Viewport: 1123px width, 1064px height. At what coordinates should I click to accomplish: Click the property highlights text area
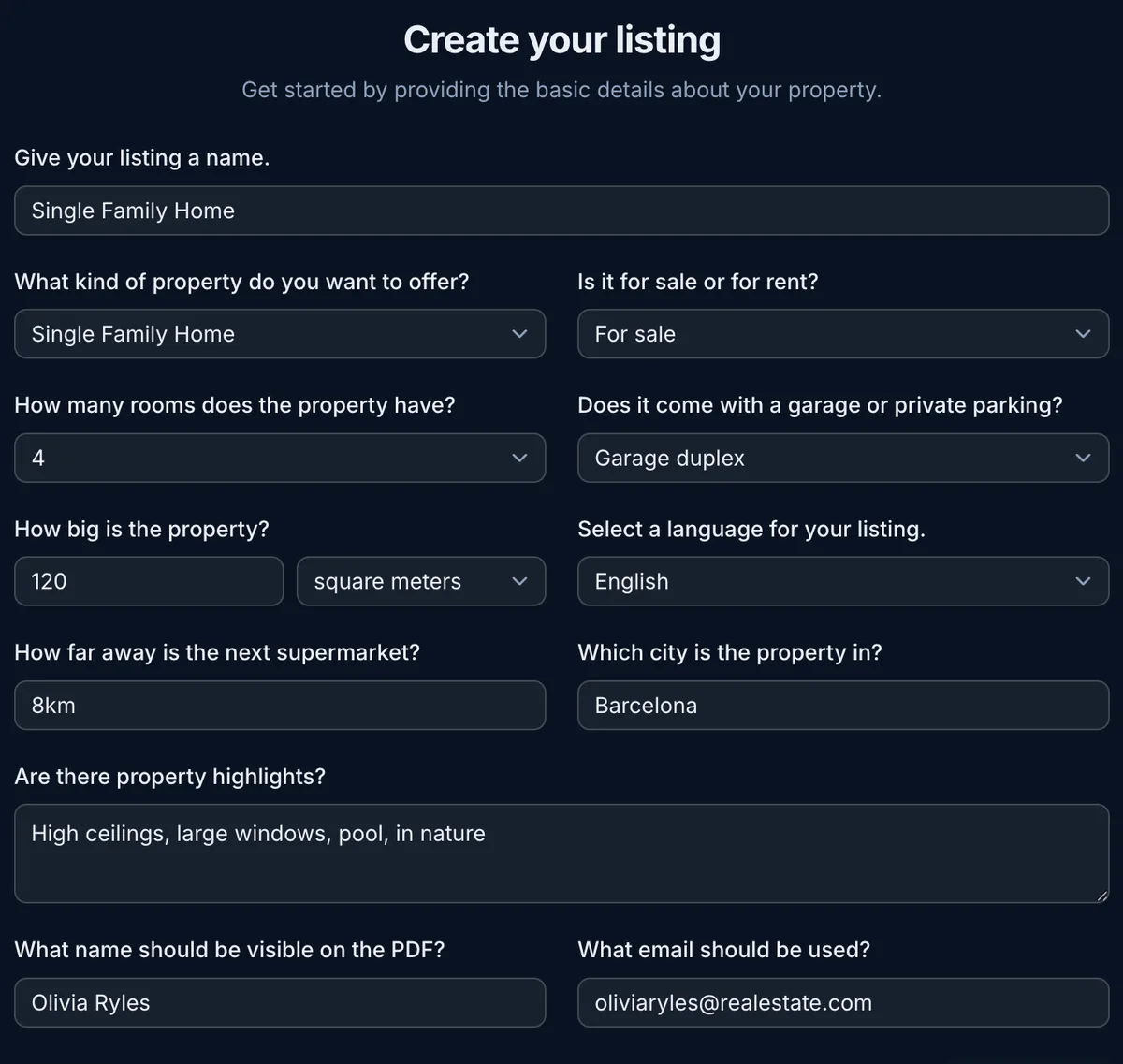561,853
